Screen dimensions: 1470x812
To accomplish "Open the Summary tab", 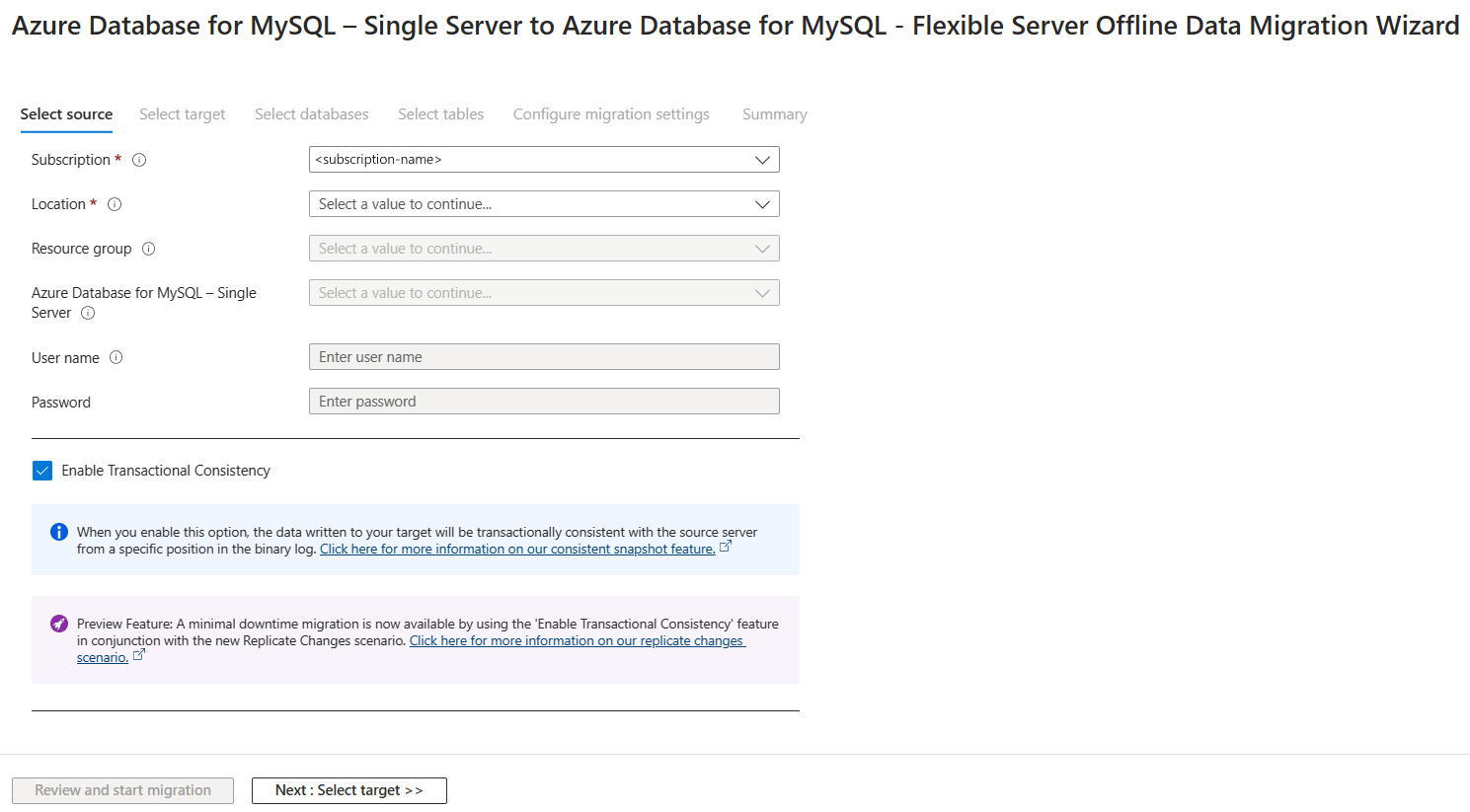I will [774, 114].
